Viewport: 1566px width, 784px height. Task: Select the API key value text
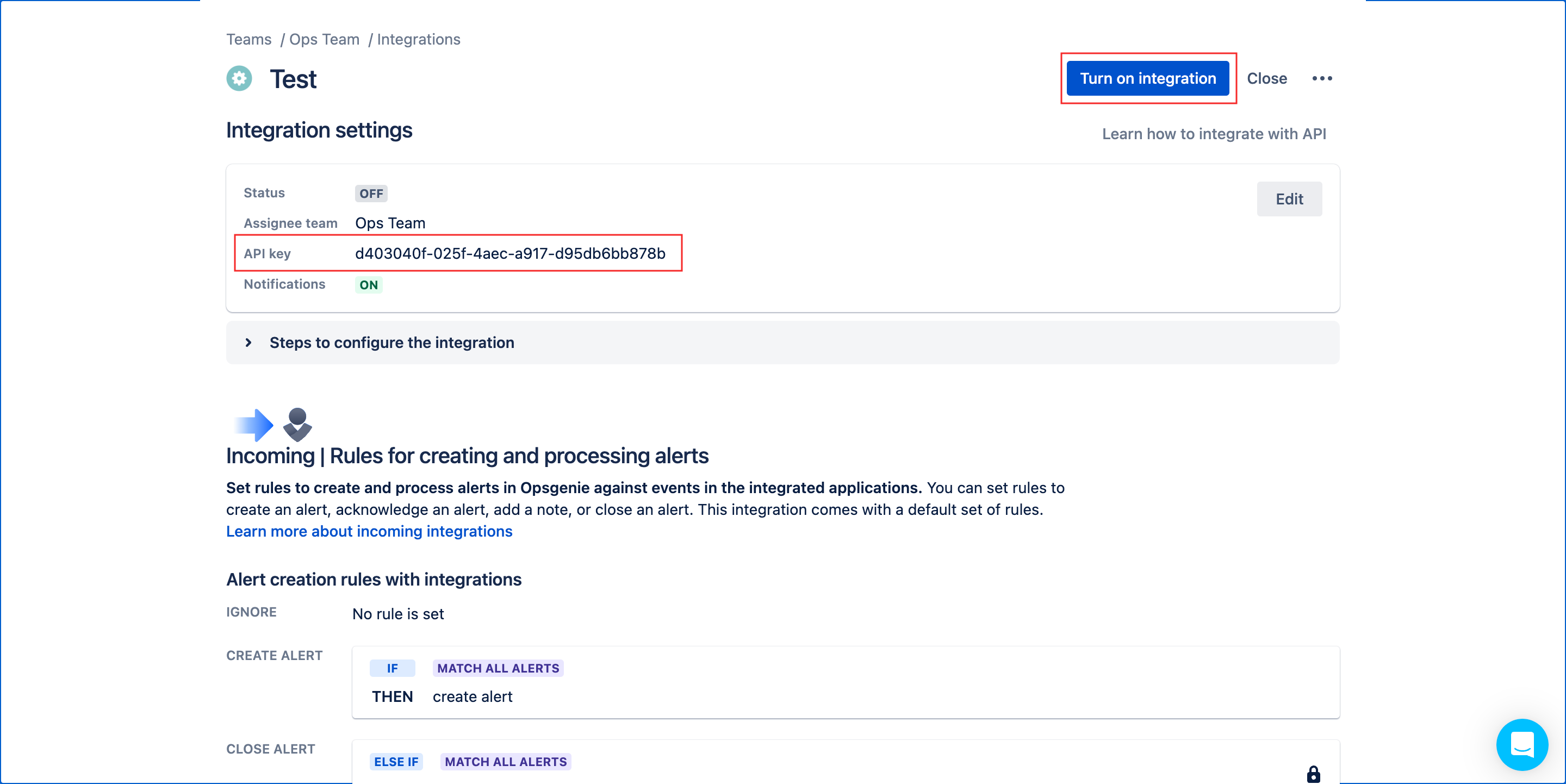(x=510, y=253)
